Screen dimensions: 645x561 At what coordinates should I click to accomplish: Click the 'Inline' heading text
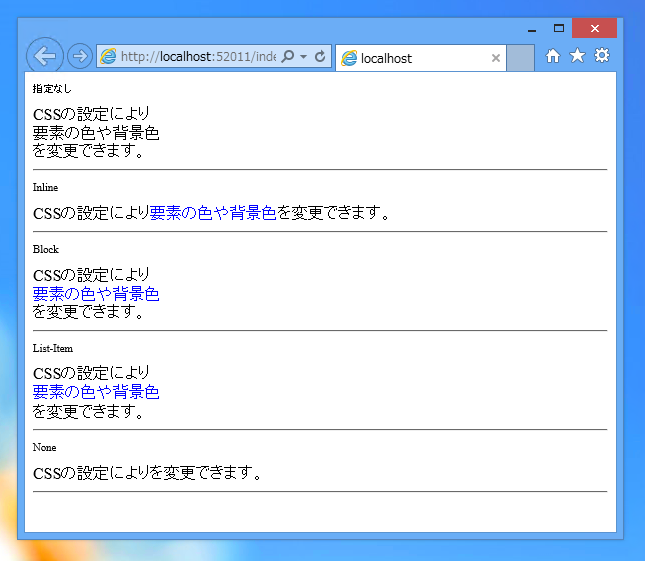[x=45, y=188]
